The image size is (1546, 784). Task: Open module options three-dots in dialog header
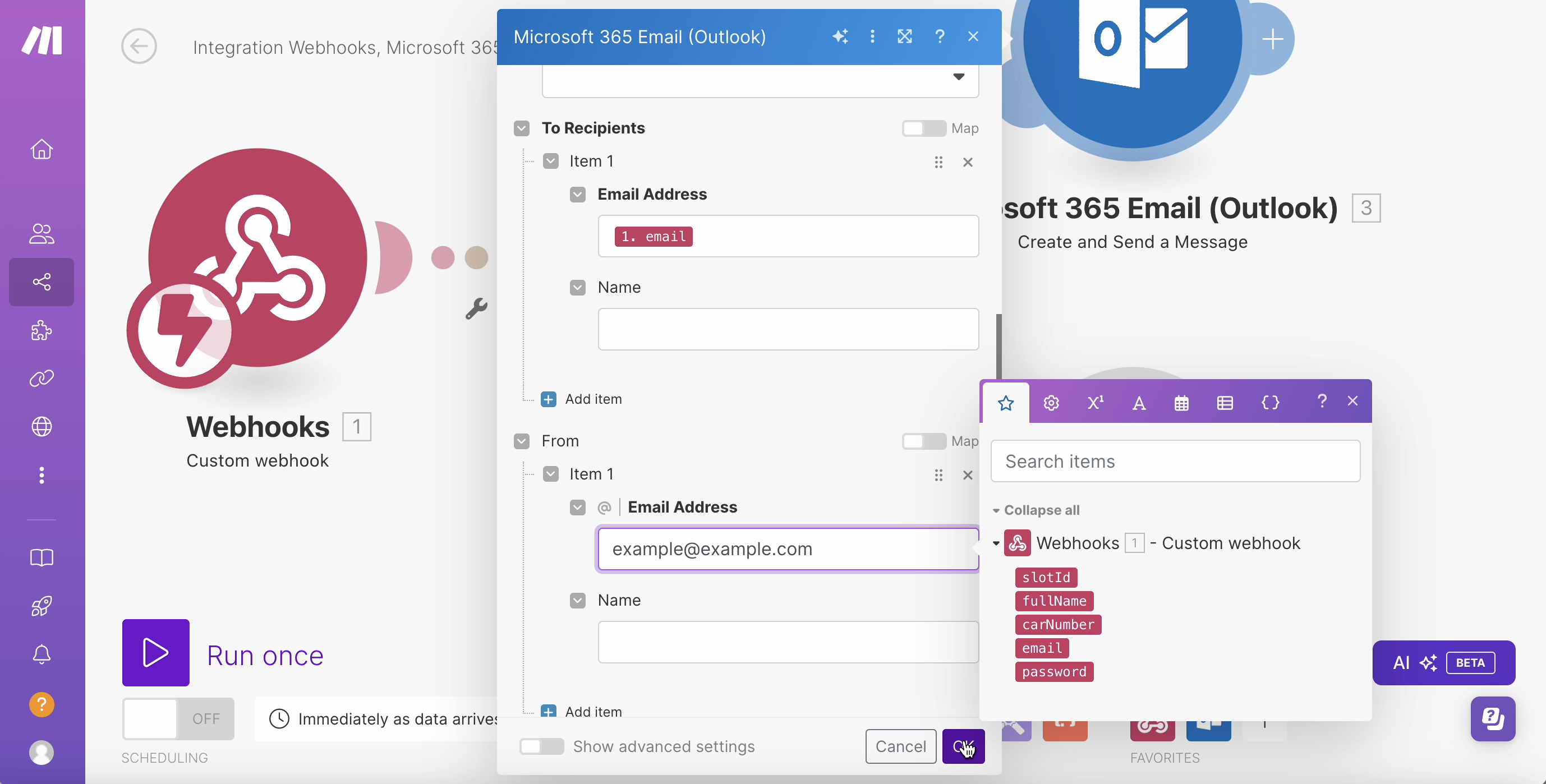click(872, 36)
